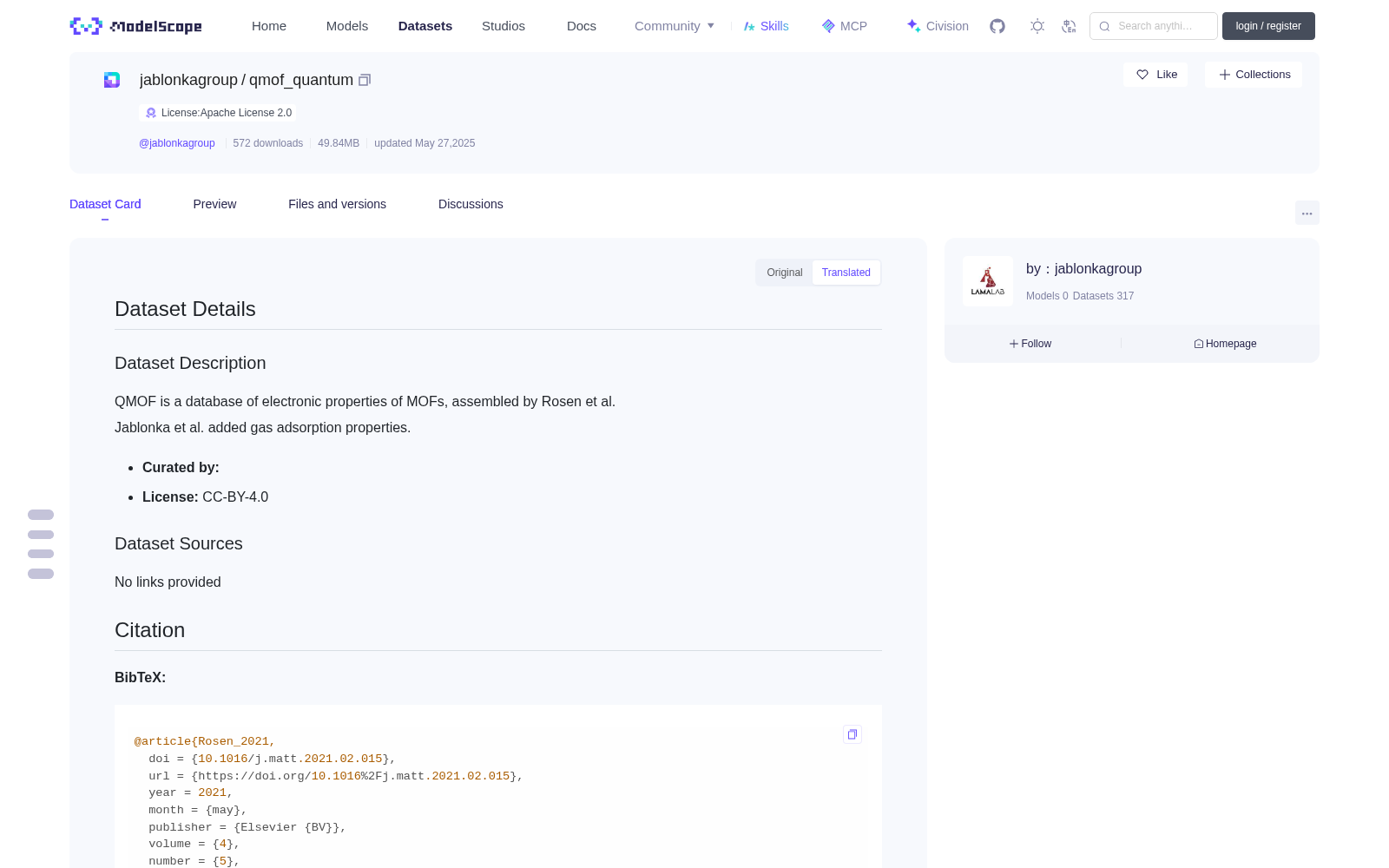
Task: Switch site language via the translate icon
Action: coord(1069,26)
